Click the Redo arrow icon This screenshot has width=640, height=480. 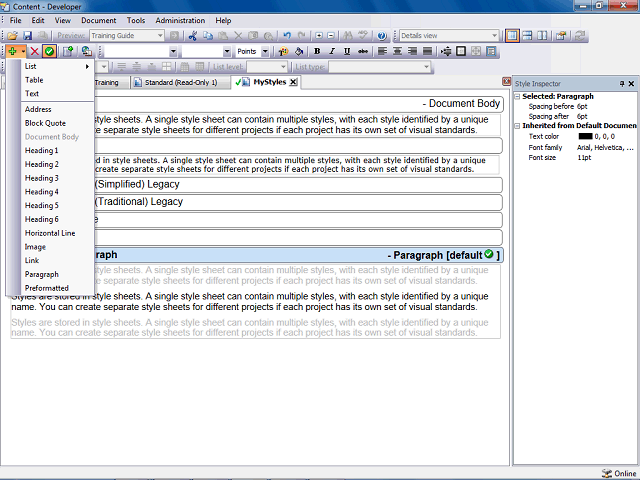click(302, 36)
